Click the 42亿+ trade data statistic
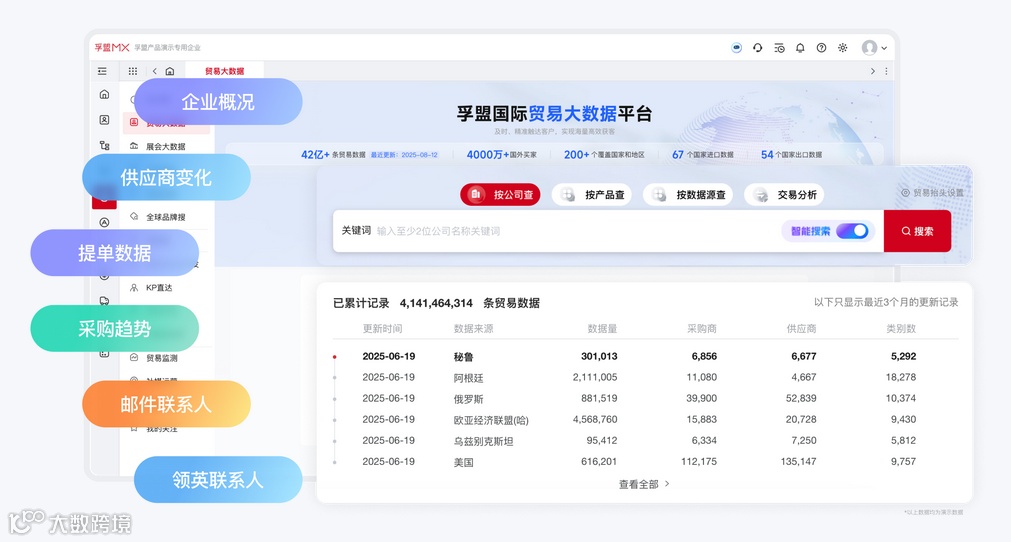The width and height of the screenshot is (1011, 542). (333, 155)
